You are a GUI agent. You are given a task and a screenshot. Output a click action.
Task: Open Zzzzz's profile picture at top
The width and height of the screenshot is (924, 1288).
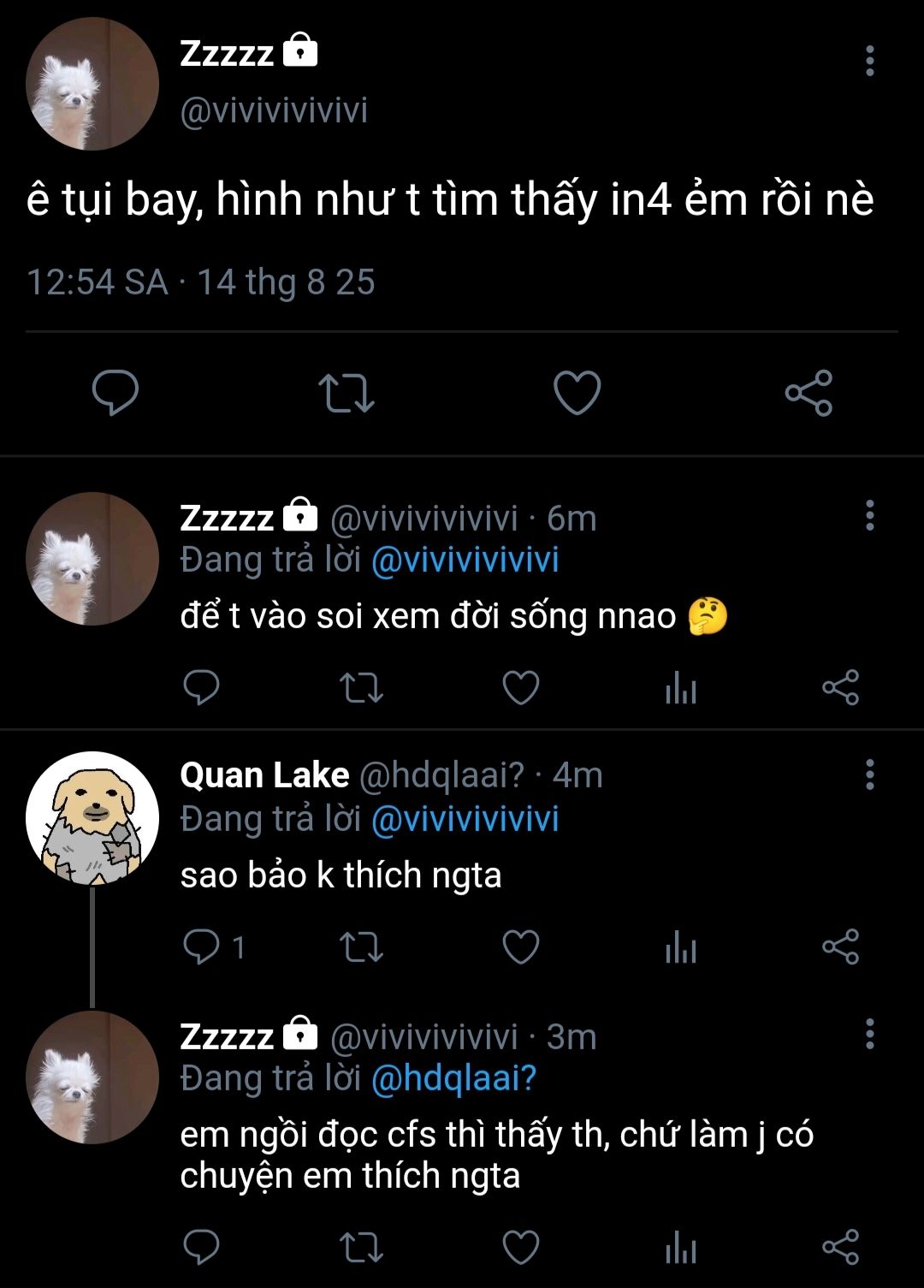(92, 84)
